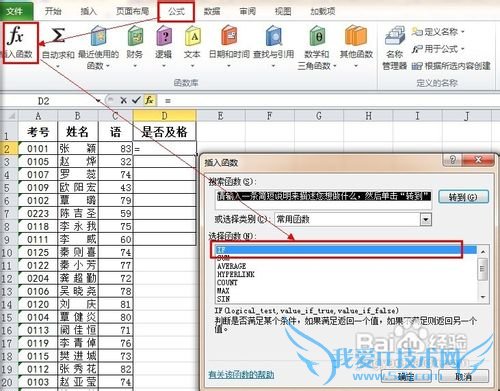Click the Name Box showing D2
This screenshot has width=500, height=391.
(47, 101)
